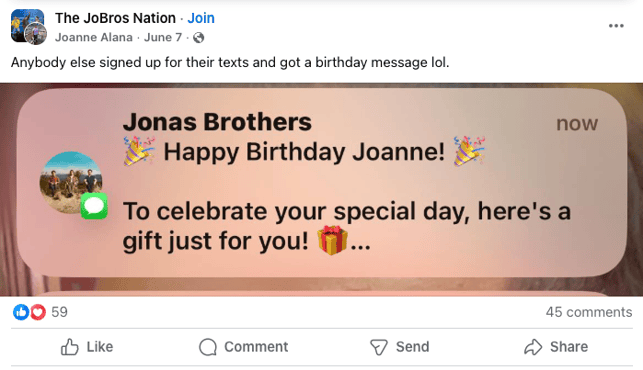Click the red heart reaction emoji
This screenshot has width=643, height=370.
[x=38, y=312]
